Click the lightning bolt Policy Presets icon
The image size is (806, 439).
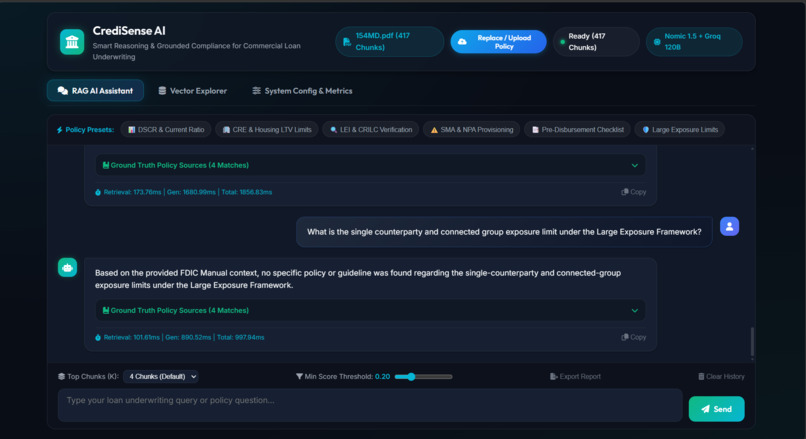[60, 130]
